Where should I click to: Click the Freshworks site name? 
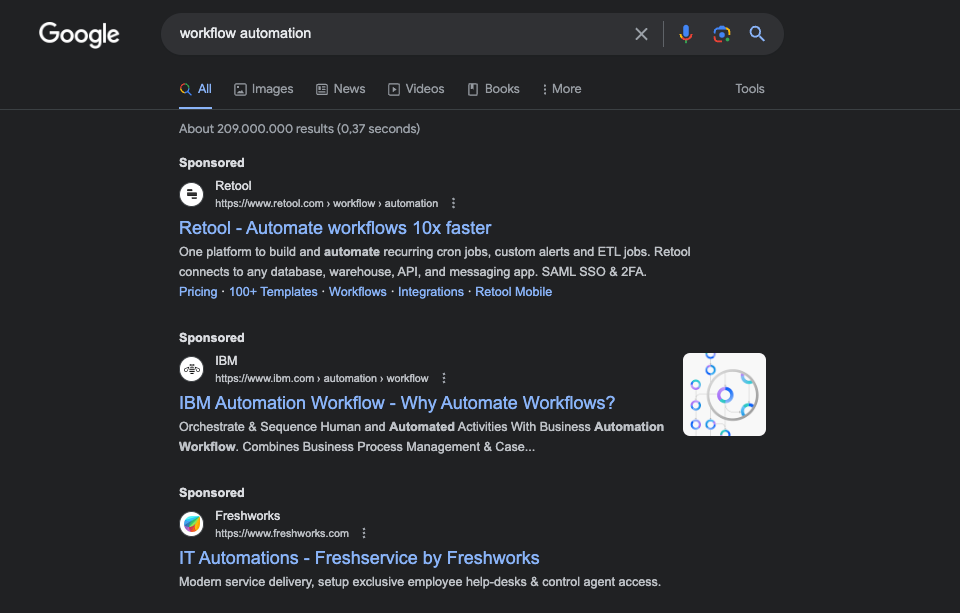click(x=247, y=516)
